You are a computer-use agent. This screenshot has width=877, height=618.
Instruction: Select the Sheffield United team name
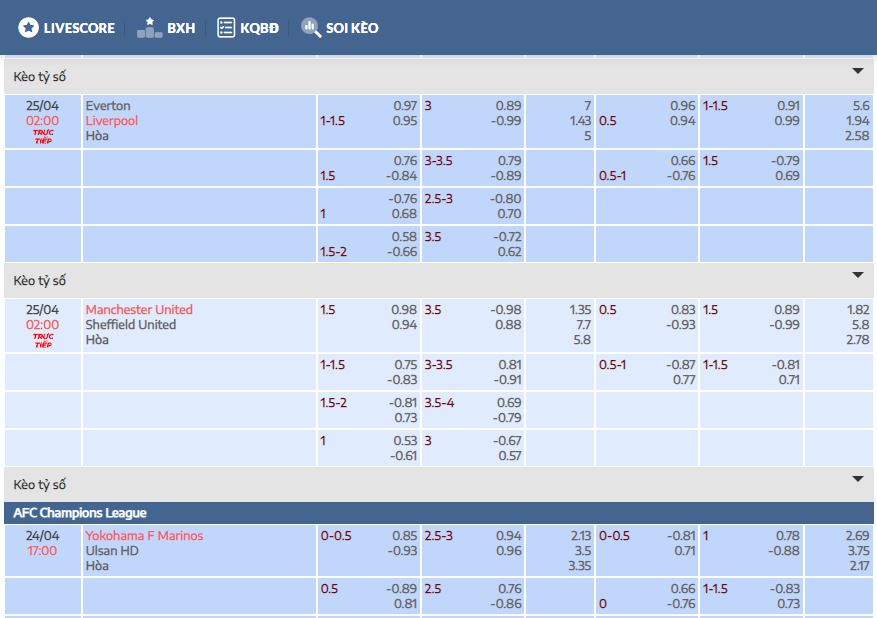131,325
